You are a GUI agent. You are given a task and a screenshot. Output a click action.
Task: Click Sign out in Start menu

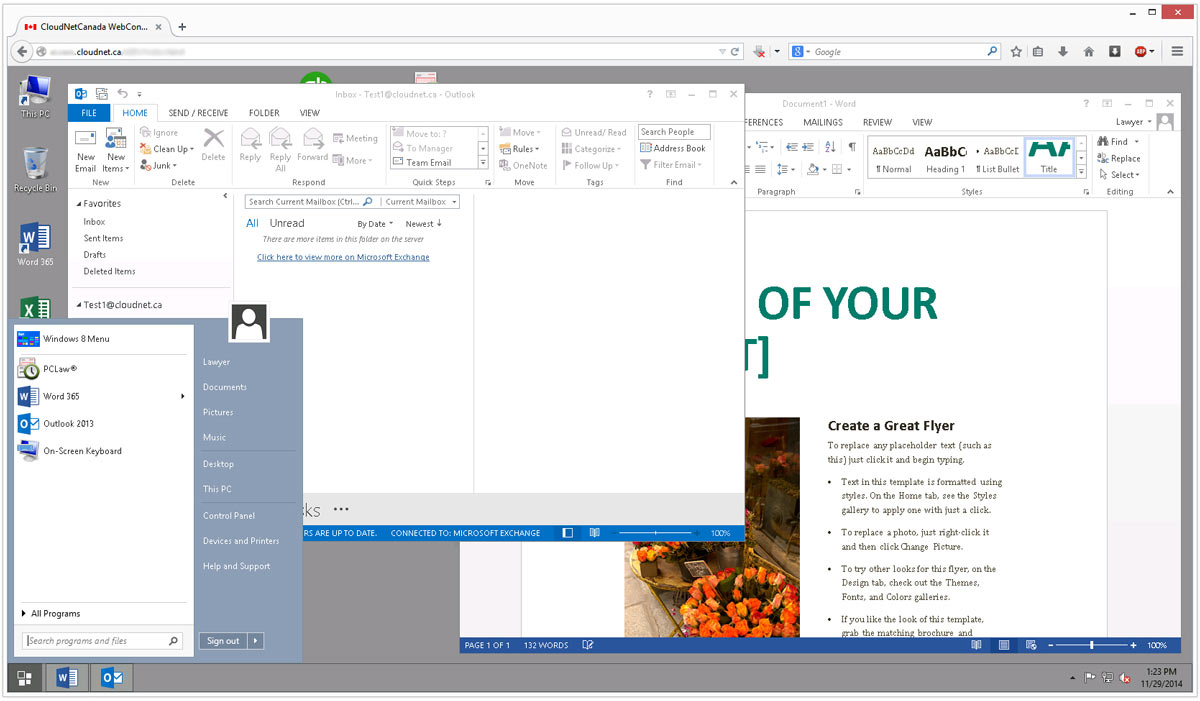click(x=223, y=641)
